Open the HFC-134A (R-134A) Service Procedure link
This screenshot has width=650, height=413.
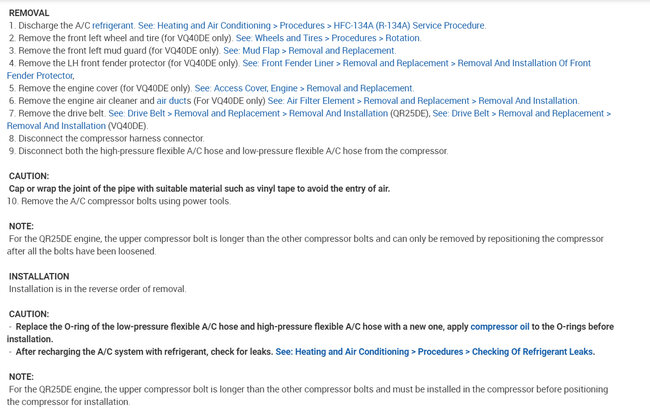pyautogui.click(x=330, y=25)
